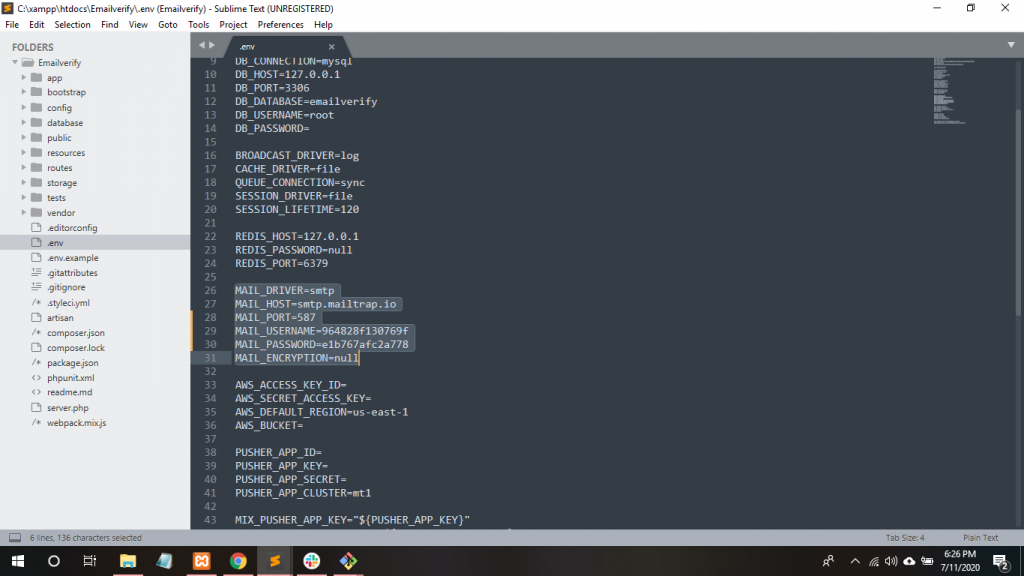Expand the app folder

coord(24,78)
